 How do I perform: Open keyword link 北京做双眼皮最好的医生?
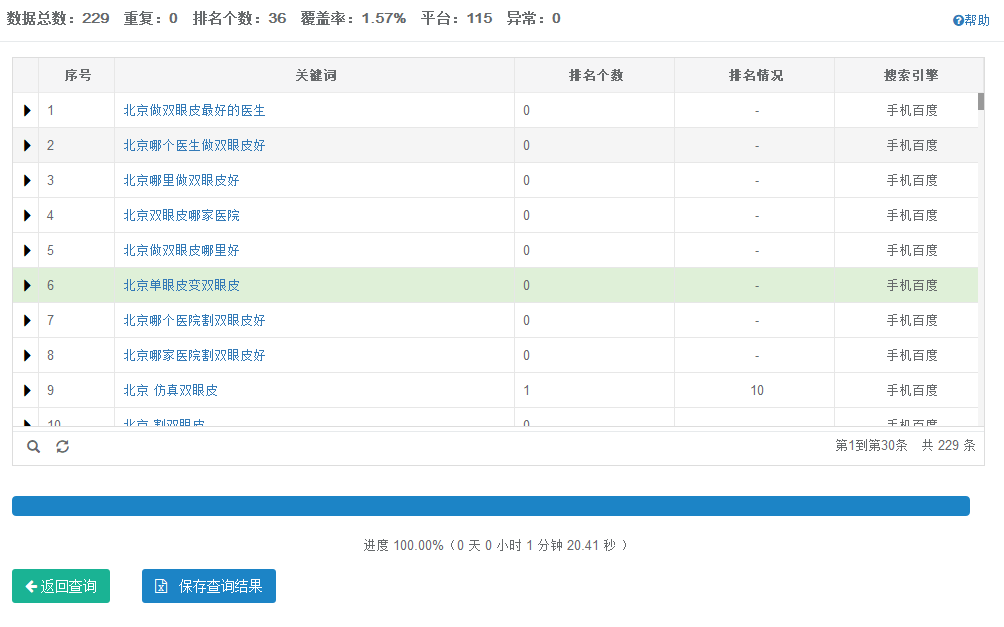[x=194, y=110]
